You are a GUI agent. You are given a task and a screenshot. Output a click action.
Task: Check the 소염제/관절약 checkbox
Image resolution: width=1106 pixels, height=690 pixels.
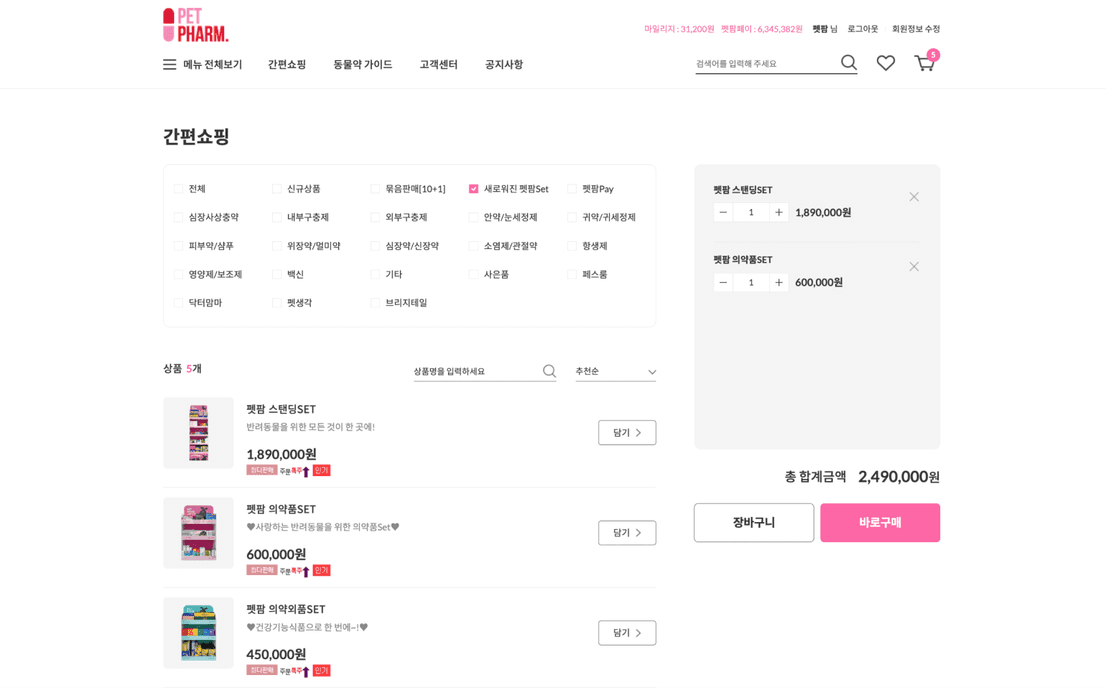pos(473,246)
